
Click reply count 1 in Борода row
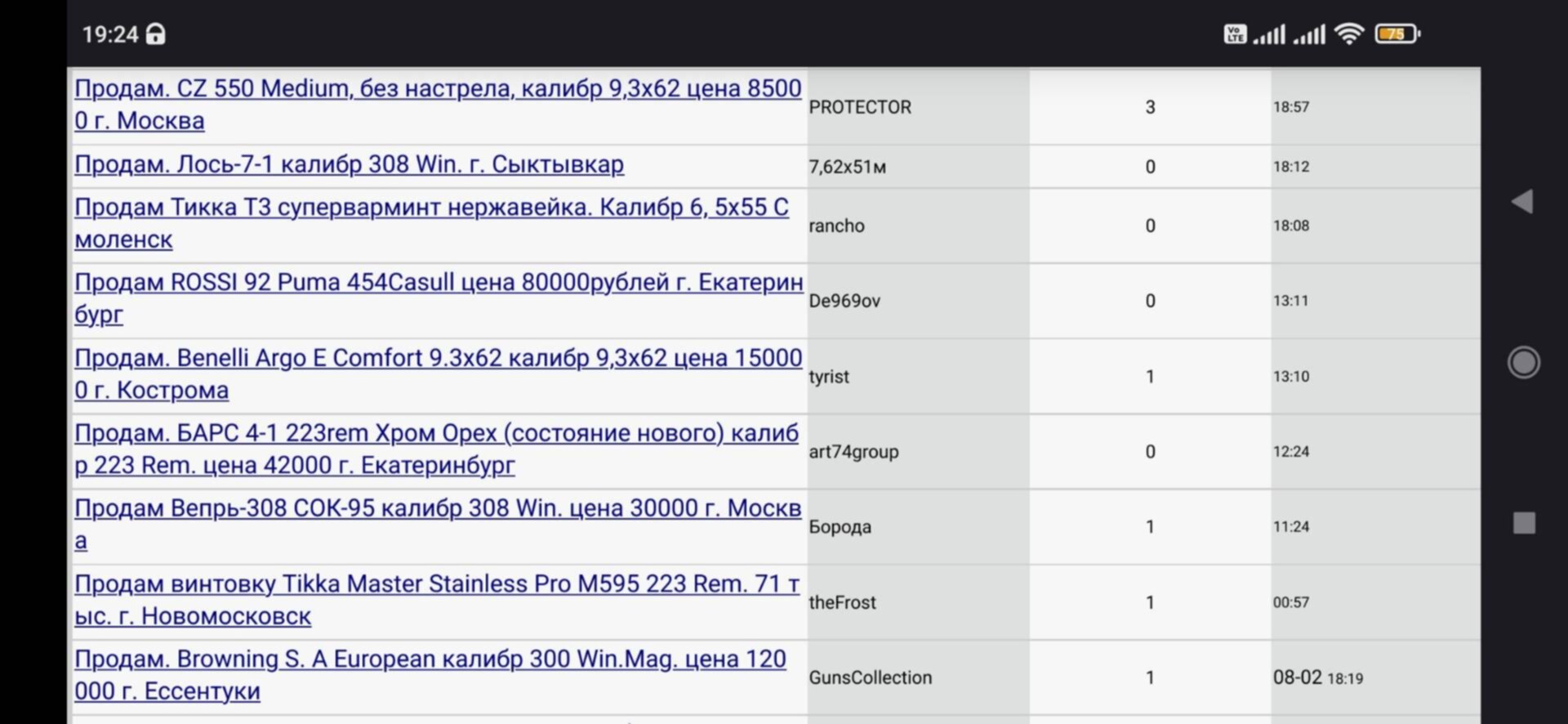pyautogui.click(x=1150, y=527)
